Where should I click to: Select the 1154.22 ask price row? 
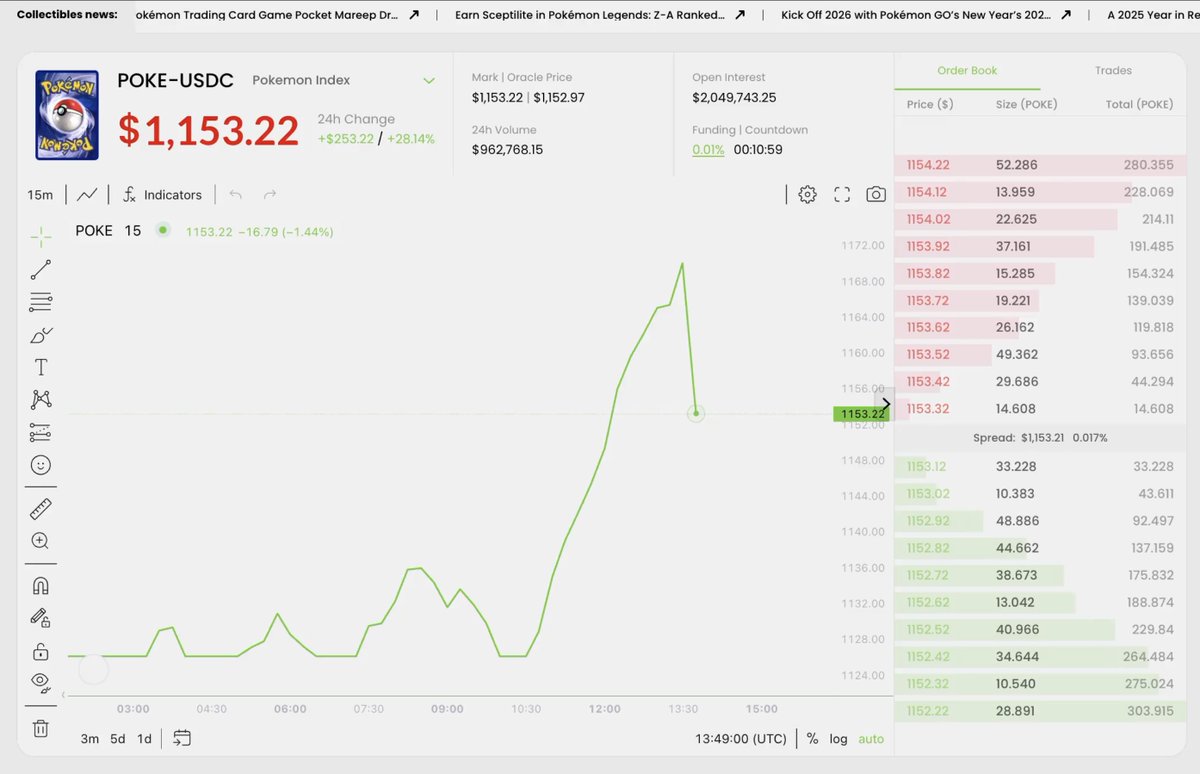1040,165
